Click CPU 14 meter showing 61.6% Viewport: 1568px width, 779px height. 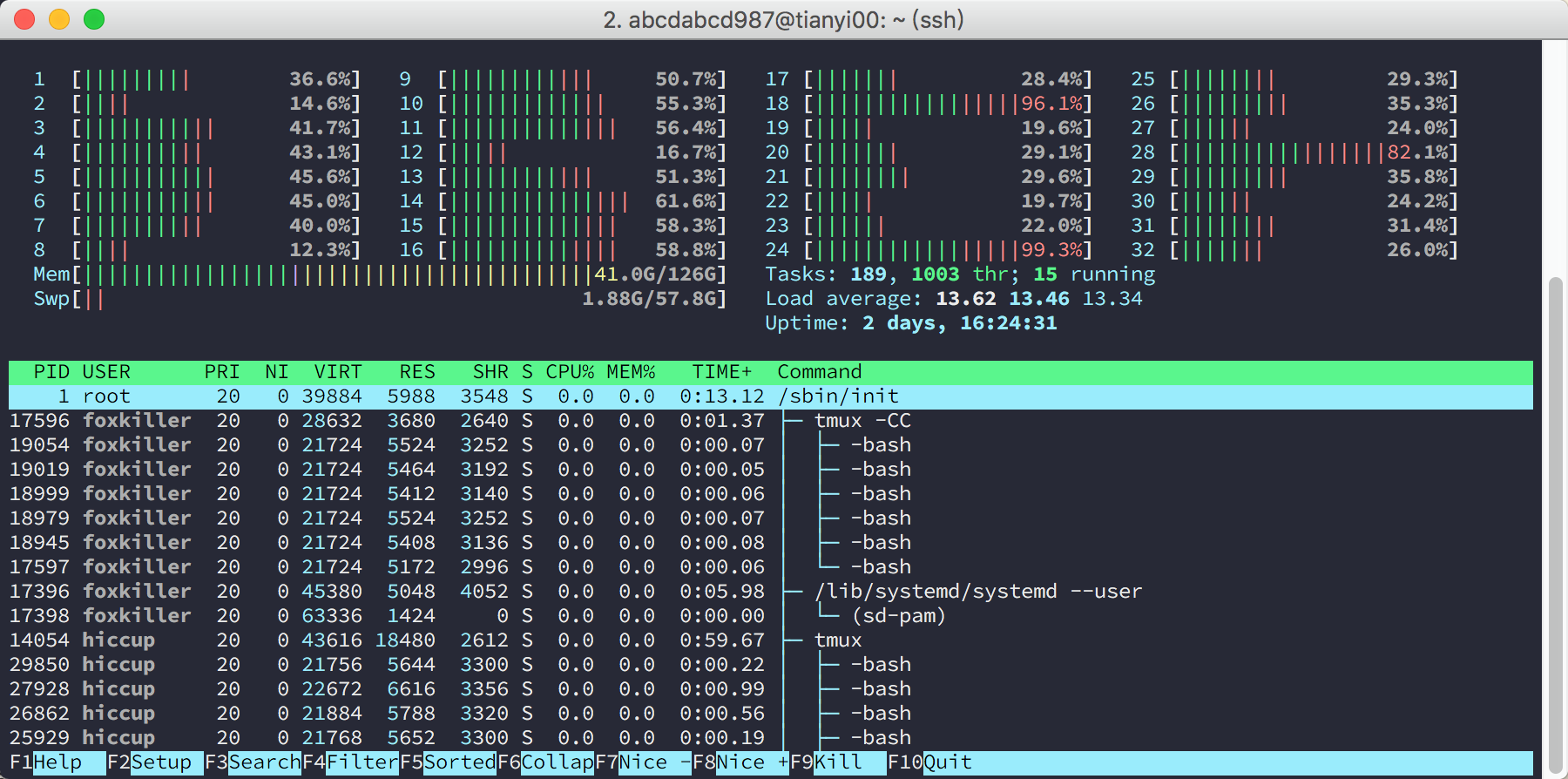563,201
